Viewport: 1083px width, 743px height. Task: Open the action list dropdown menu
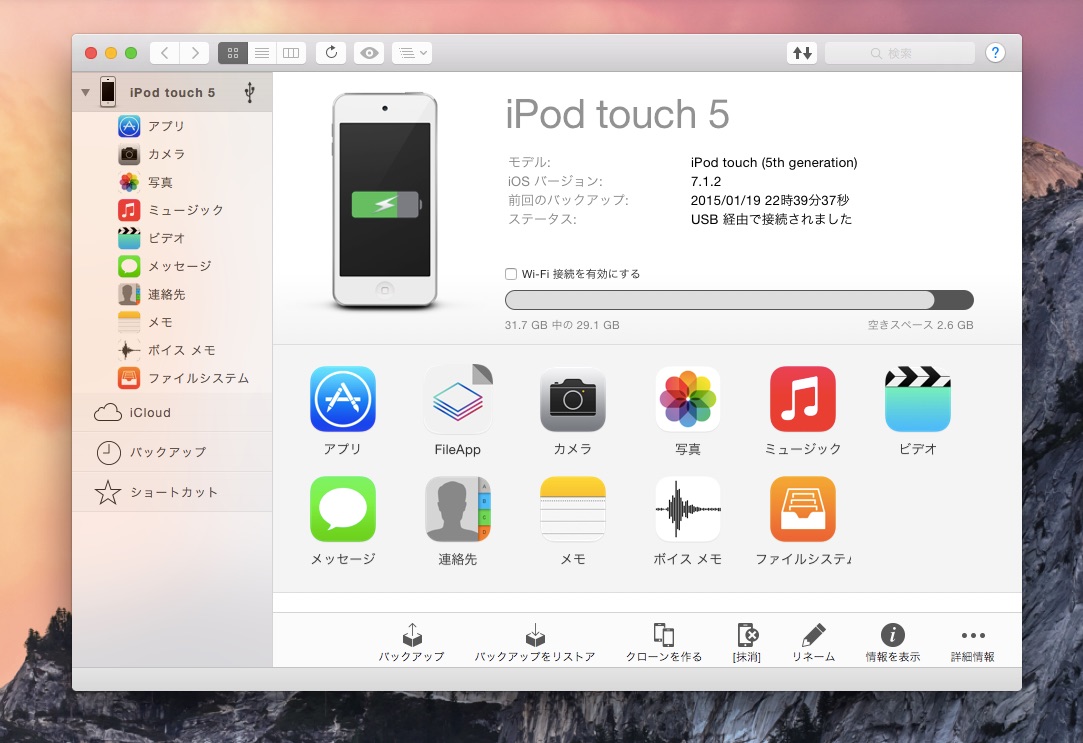[x=412, y=52]
